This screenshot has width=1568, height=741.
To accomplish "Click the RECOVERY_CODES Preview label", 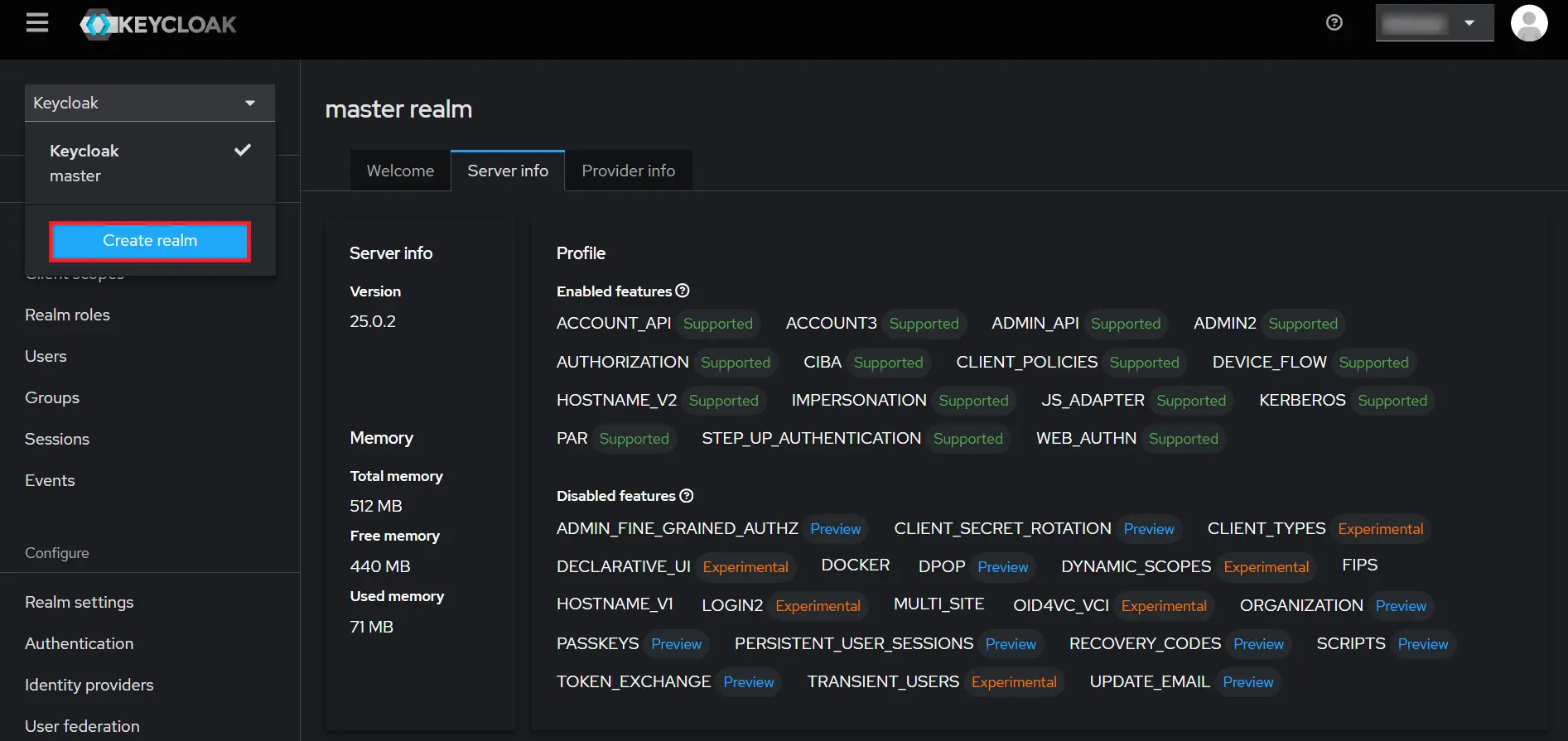I will tap(1258, 644).
